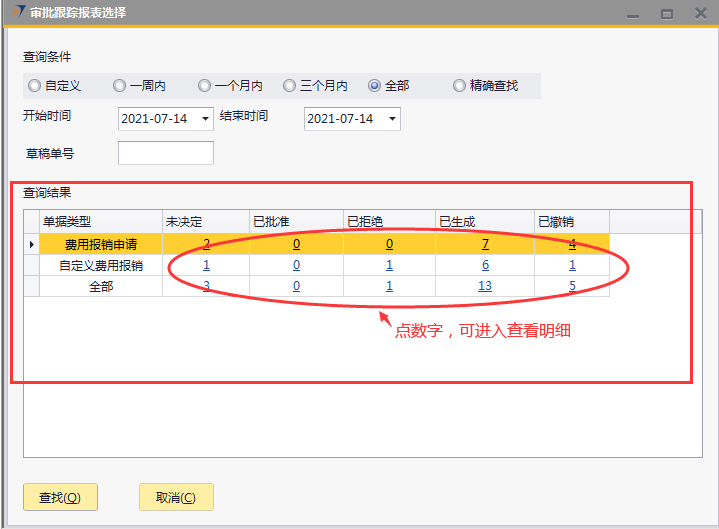719x529 pixels.
Task: Click the 已撤销 column header
Action: pos(556,222)
